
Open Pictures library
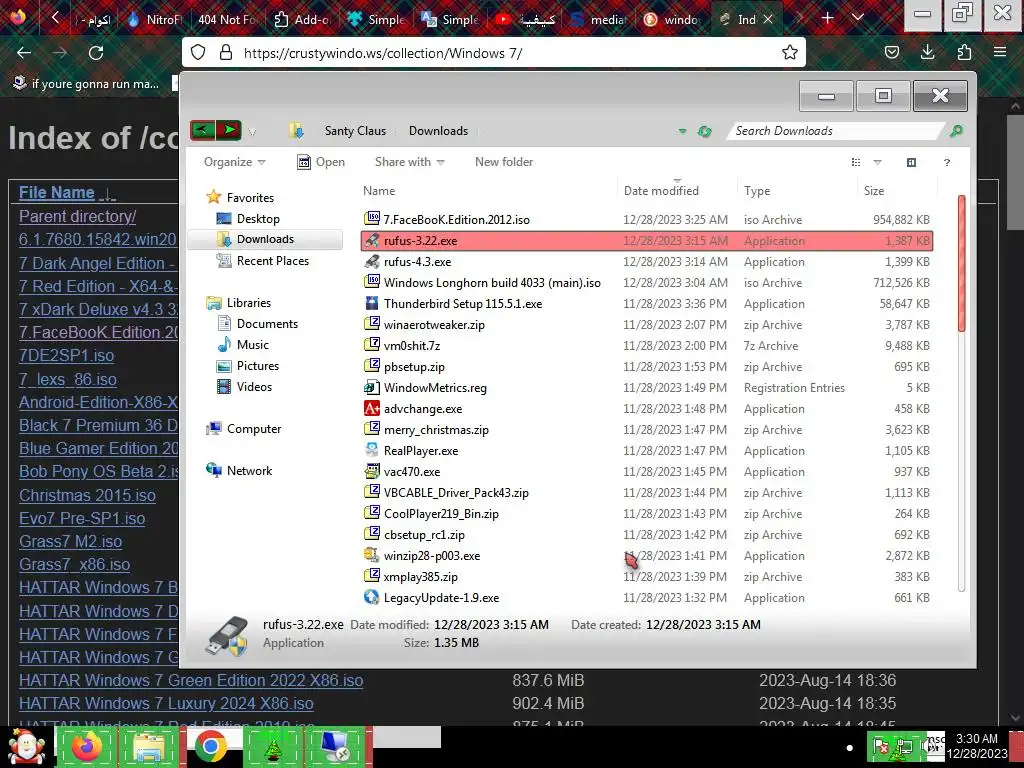[x=258, y=366]
